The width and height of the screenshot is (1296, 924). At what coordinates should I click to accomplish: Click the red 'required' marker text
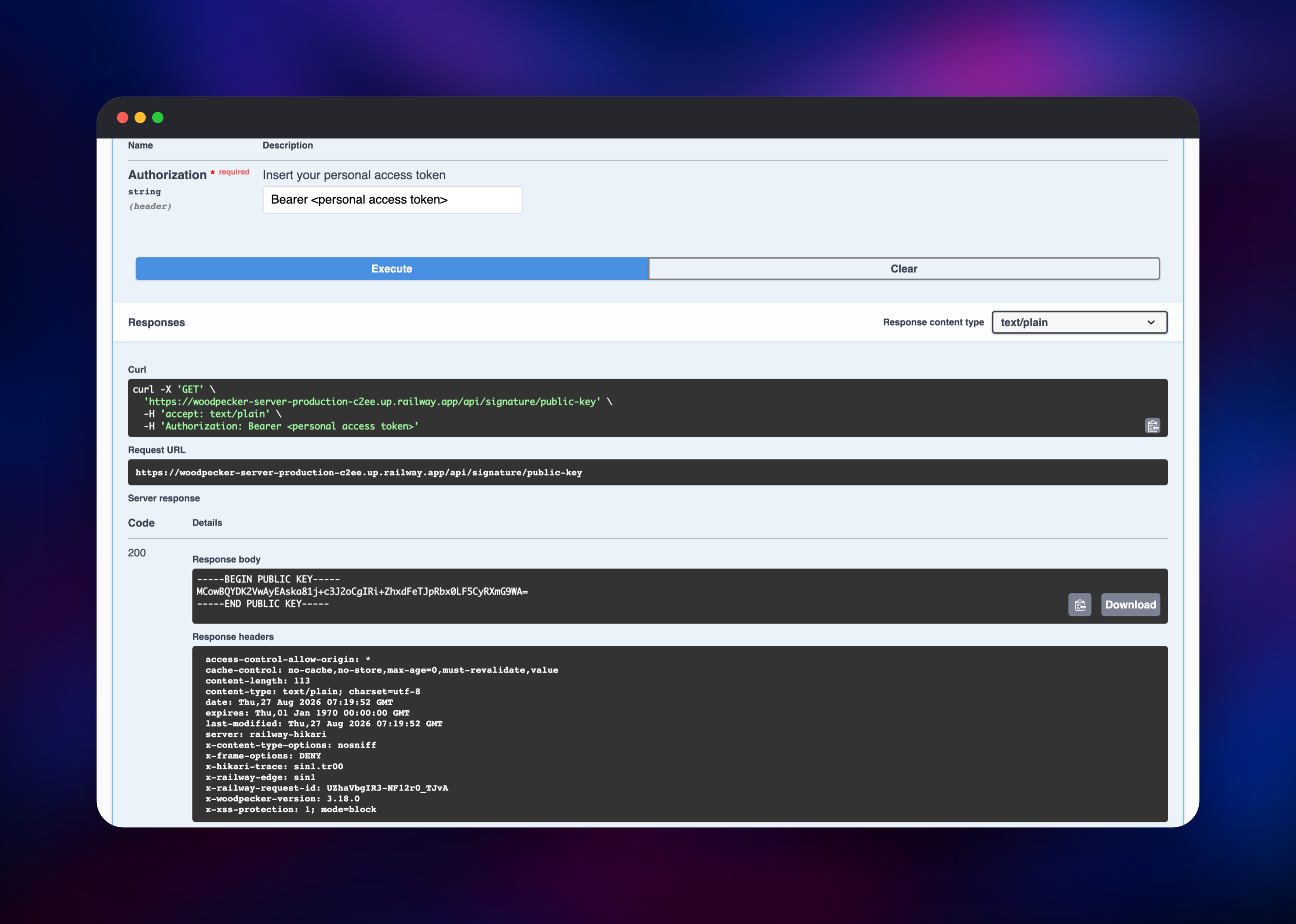tap(234, 172)
